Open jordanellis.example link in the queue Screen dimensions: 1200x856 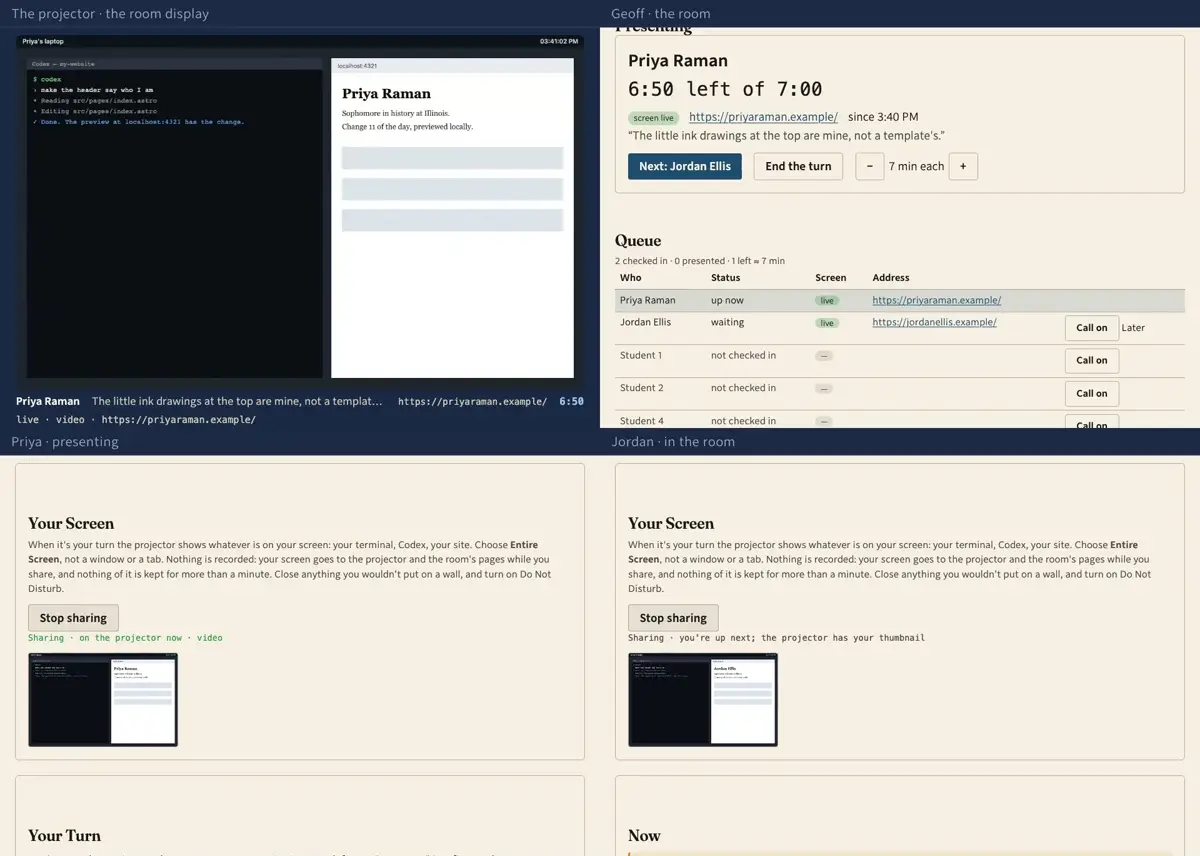(934, 322)
